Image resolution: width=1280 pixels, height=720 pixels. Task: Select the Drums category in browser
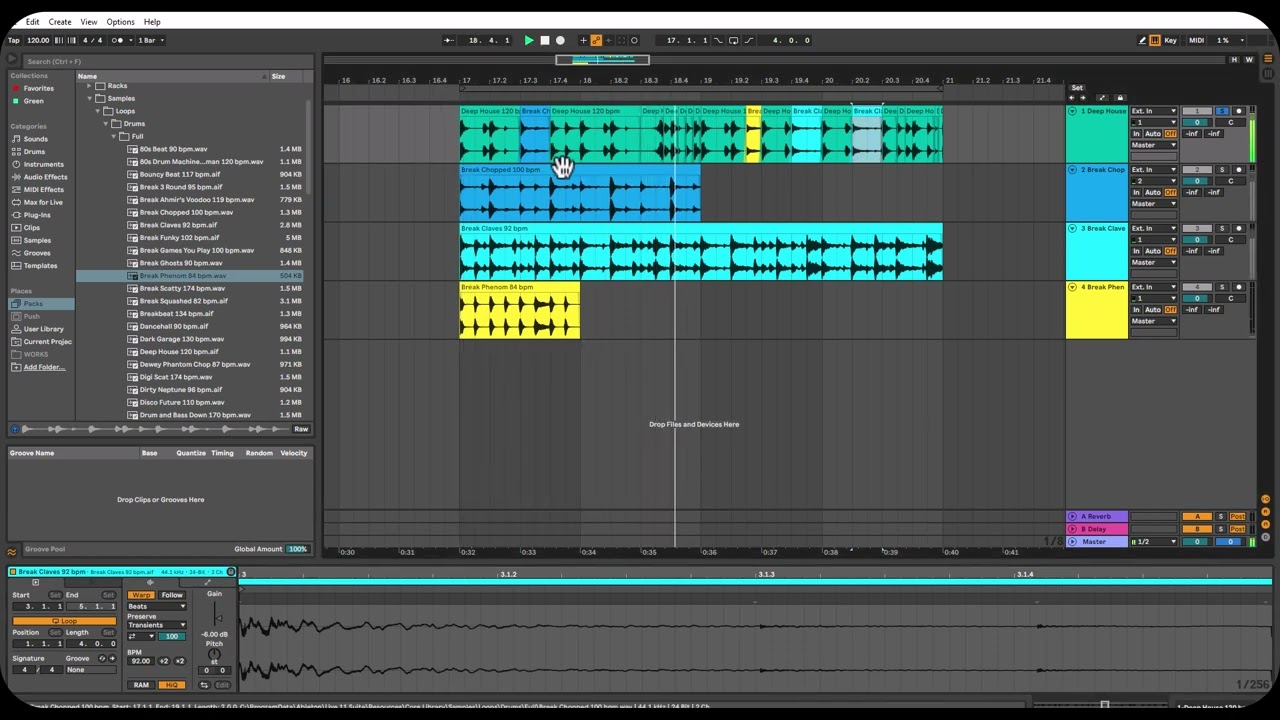[34, 152]
